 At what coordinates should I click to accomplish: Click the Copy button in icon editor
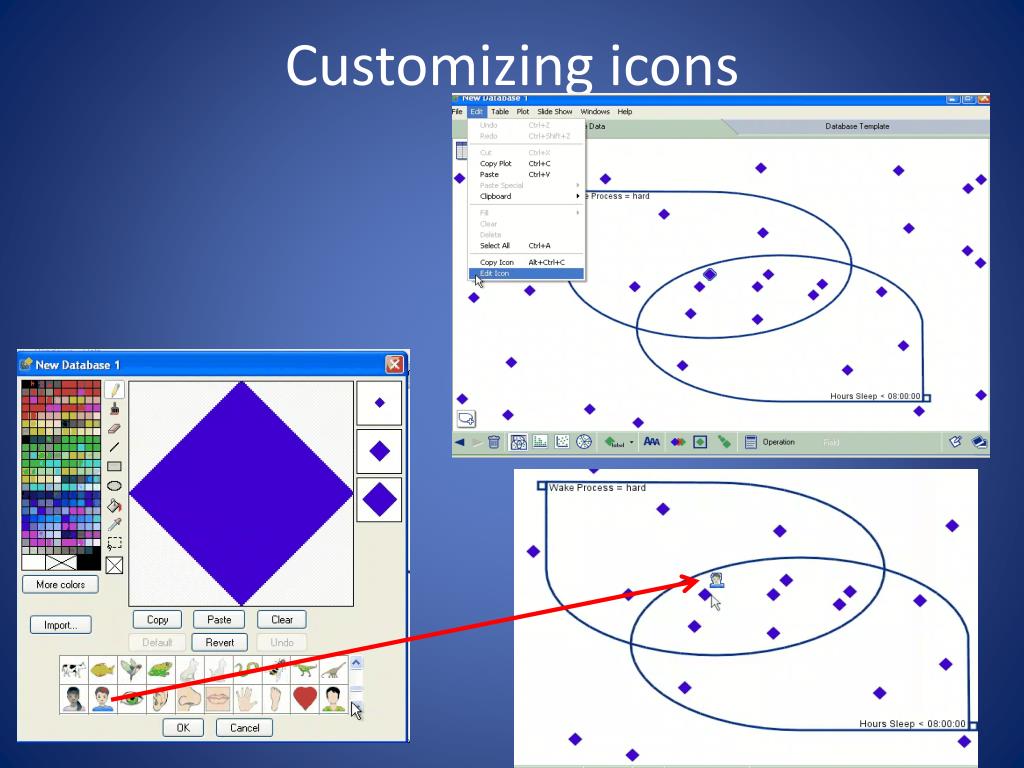(x=157, y=620)
